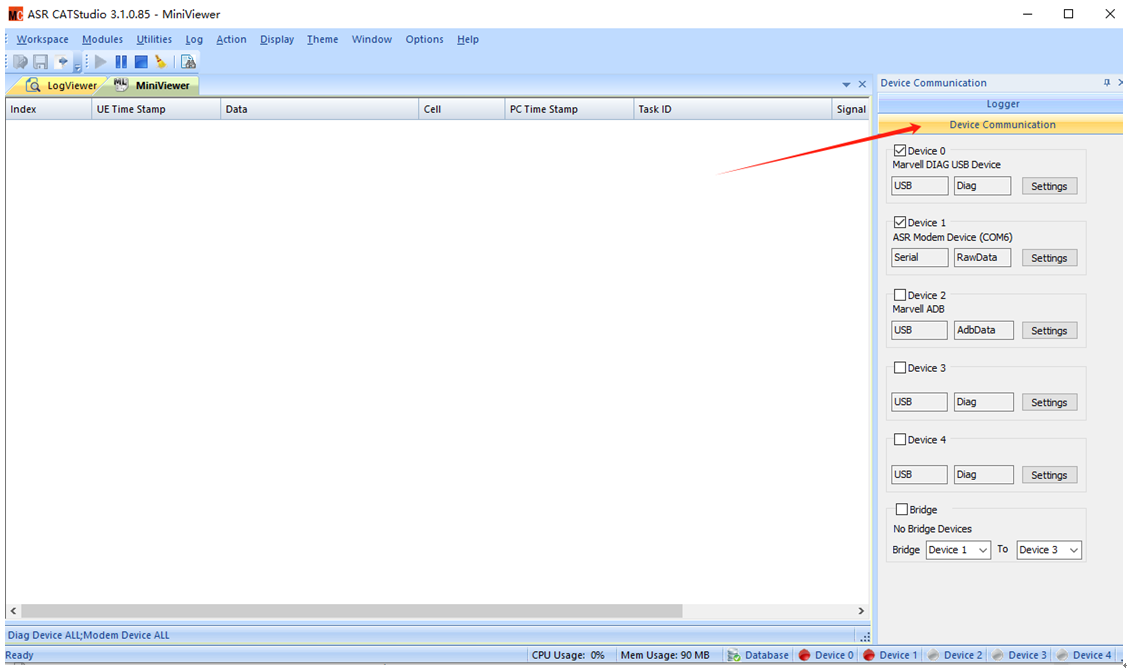The width and height of the screenshot is (1127, 668).
Task: Open the Modules menu
Action: pyautogui.click(x=102, y=40)
